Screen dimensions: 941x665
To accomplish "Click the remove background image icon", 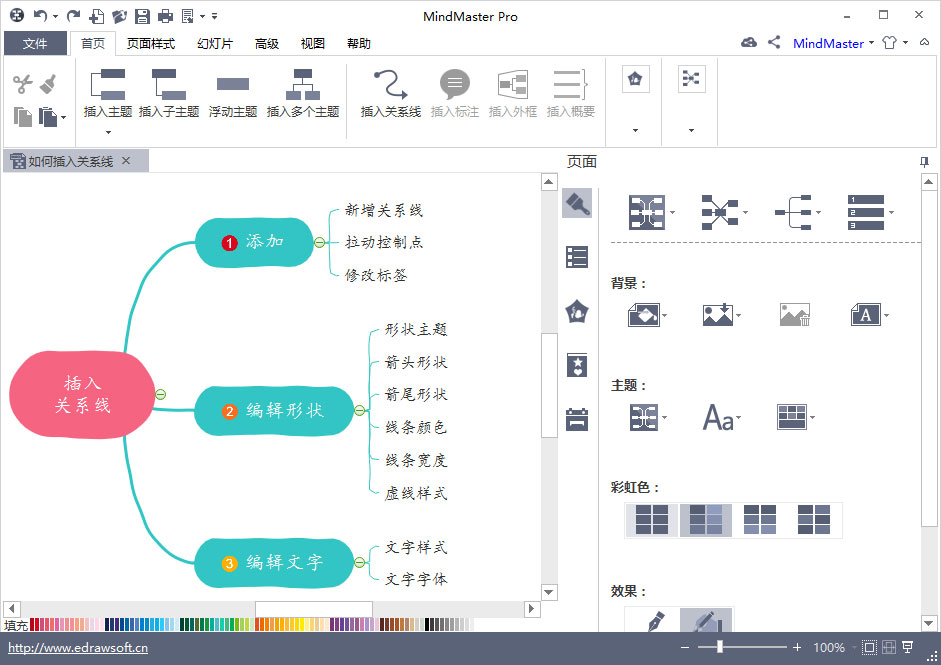I will [x=796, y=314].
